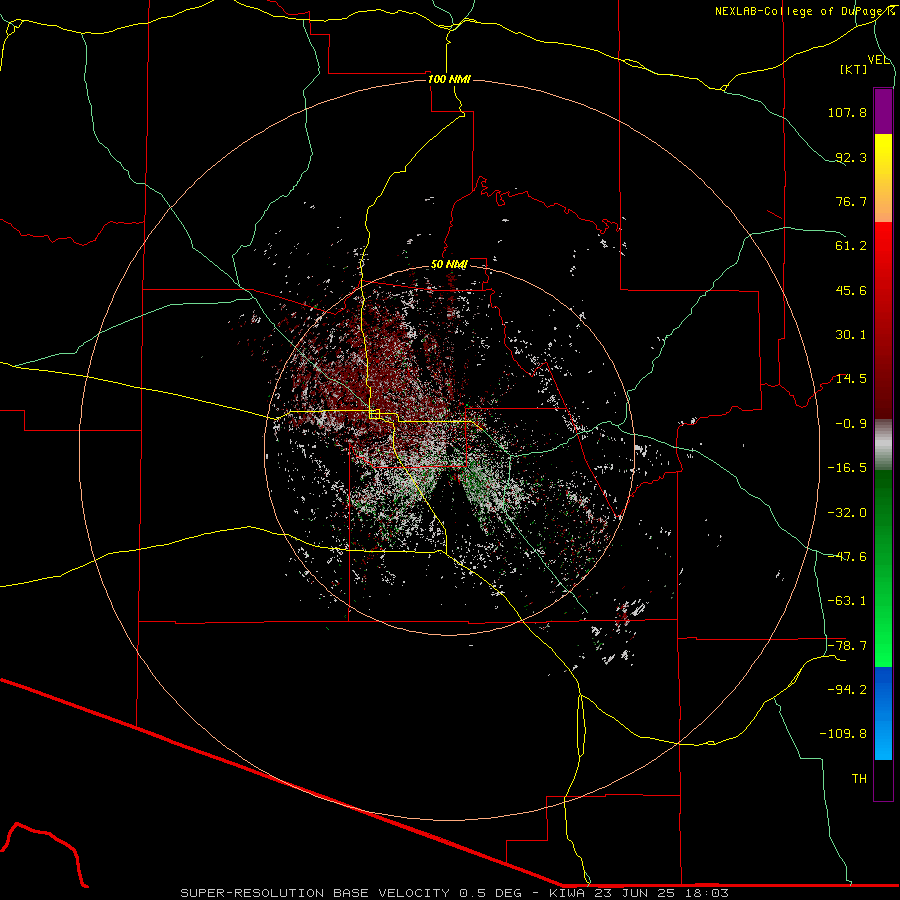Pick the yellow-orange segment of velocity scale

click(883, 178)
